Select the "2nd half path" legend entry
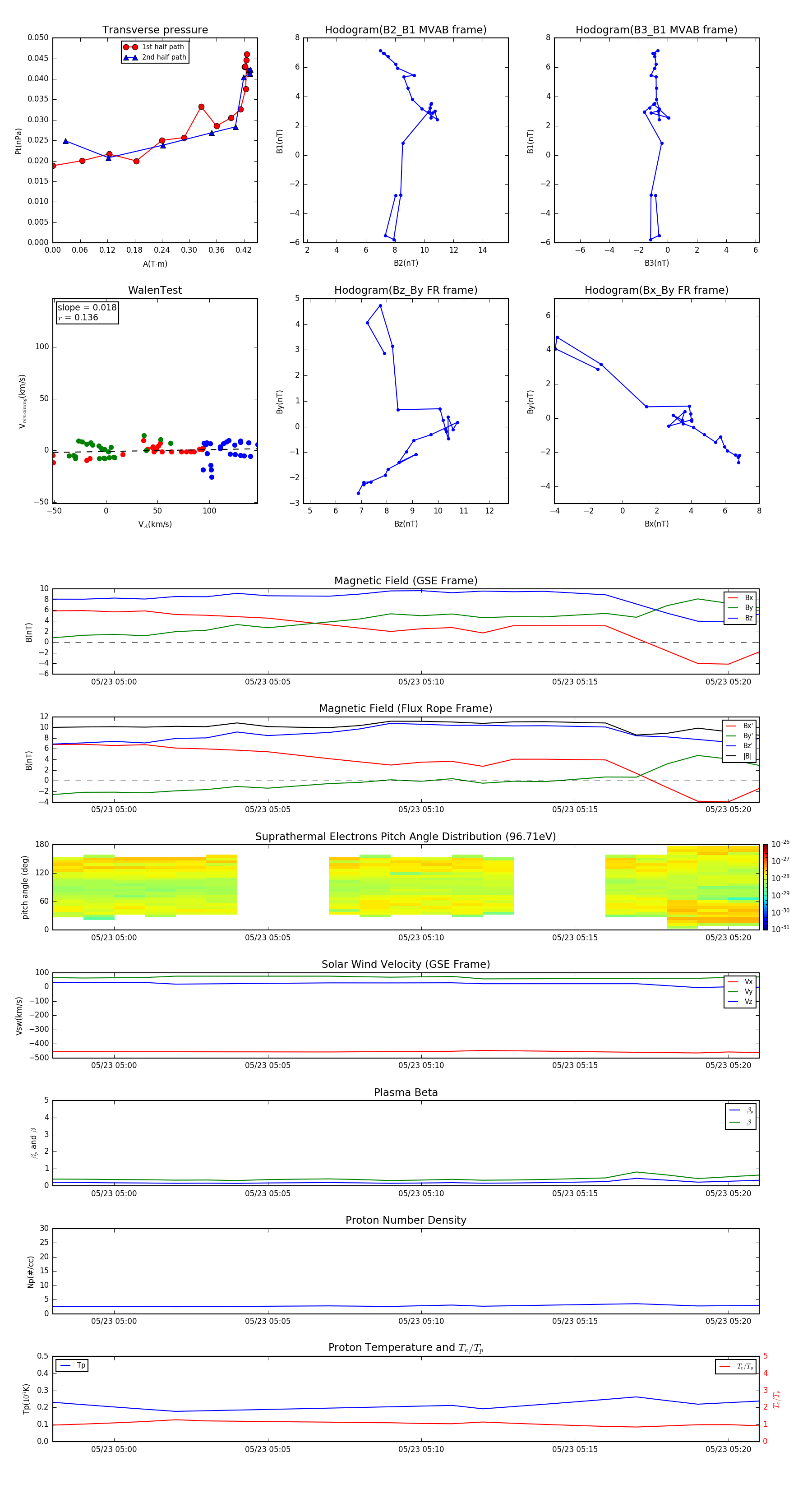 (155, 57)
